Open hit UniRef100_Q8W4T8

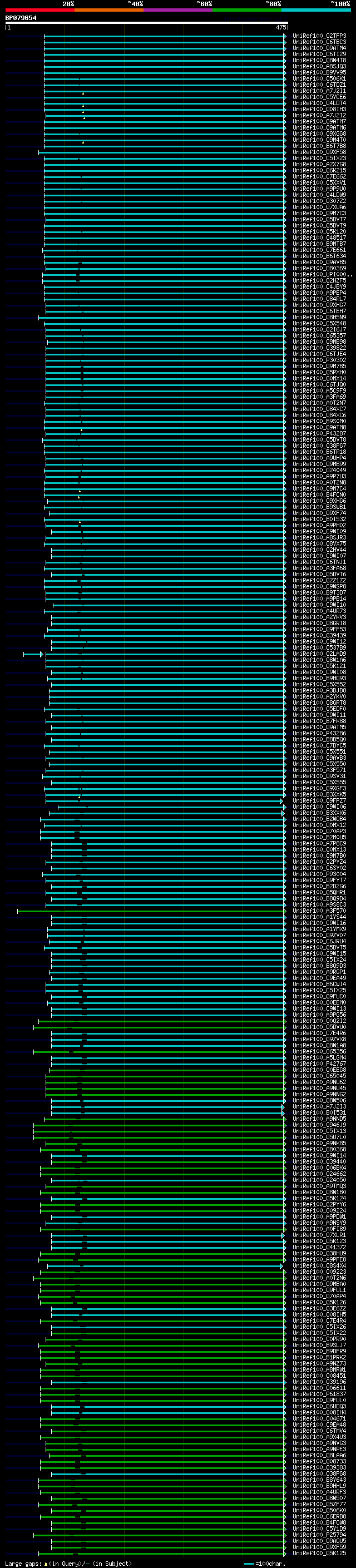click(319, 60)
